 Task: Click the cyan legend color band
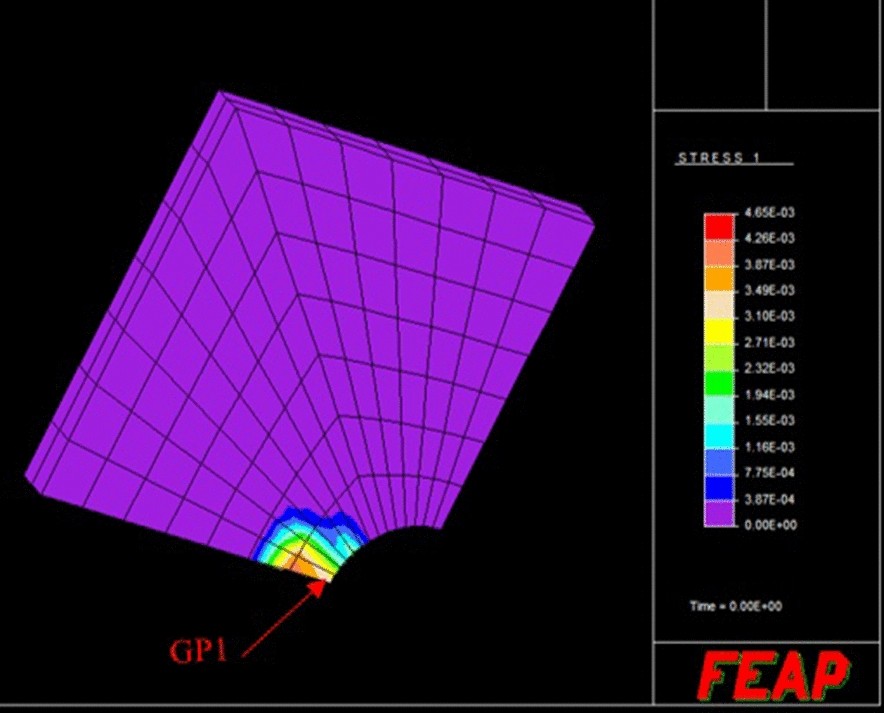719,436
